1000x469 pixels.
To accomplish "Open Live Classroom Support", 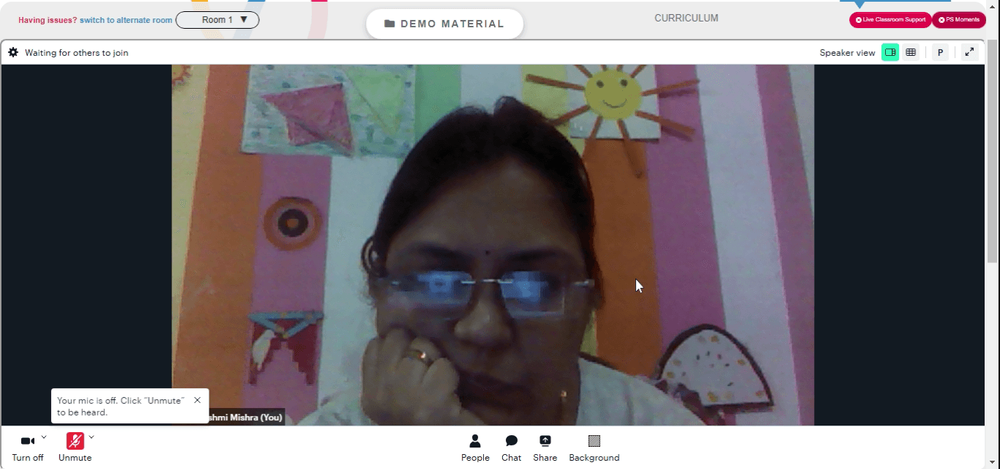I will (x=890, y=20).
